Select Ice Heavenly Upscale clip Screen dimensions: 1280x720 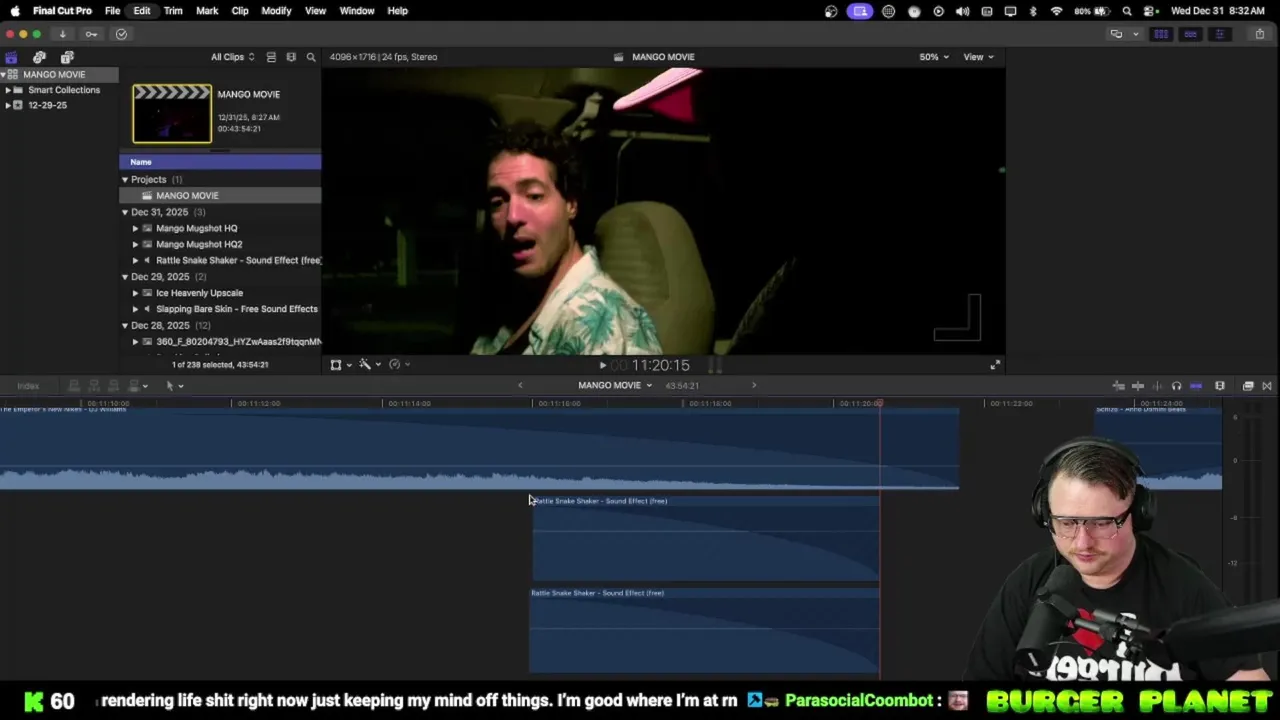(199, 293)
